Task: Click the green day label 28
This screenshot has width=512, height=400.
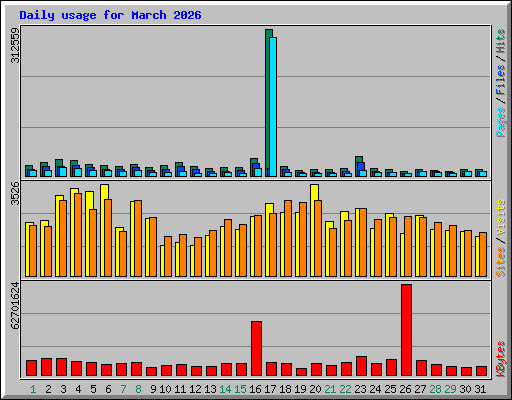Action: tap(435, 389)
